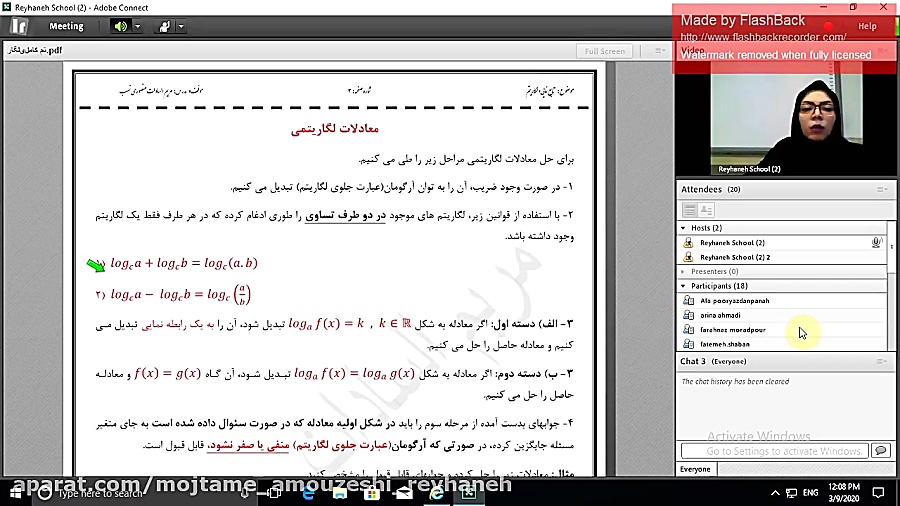Open the Chat 3 pod options menu

882,361
